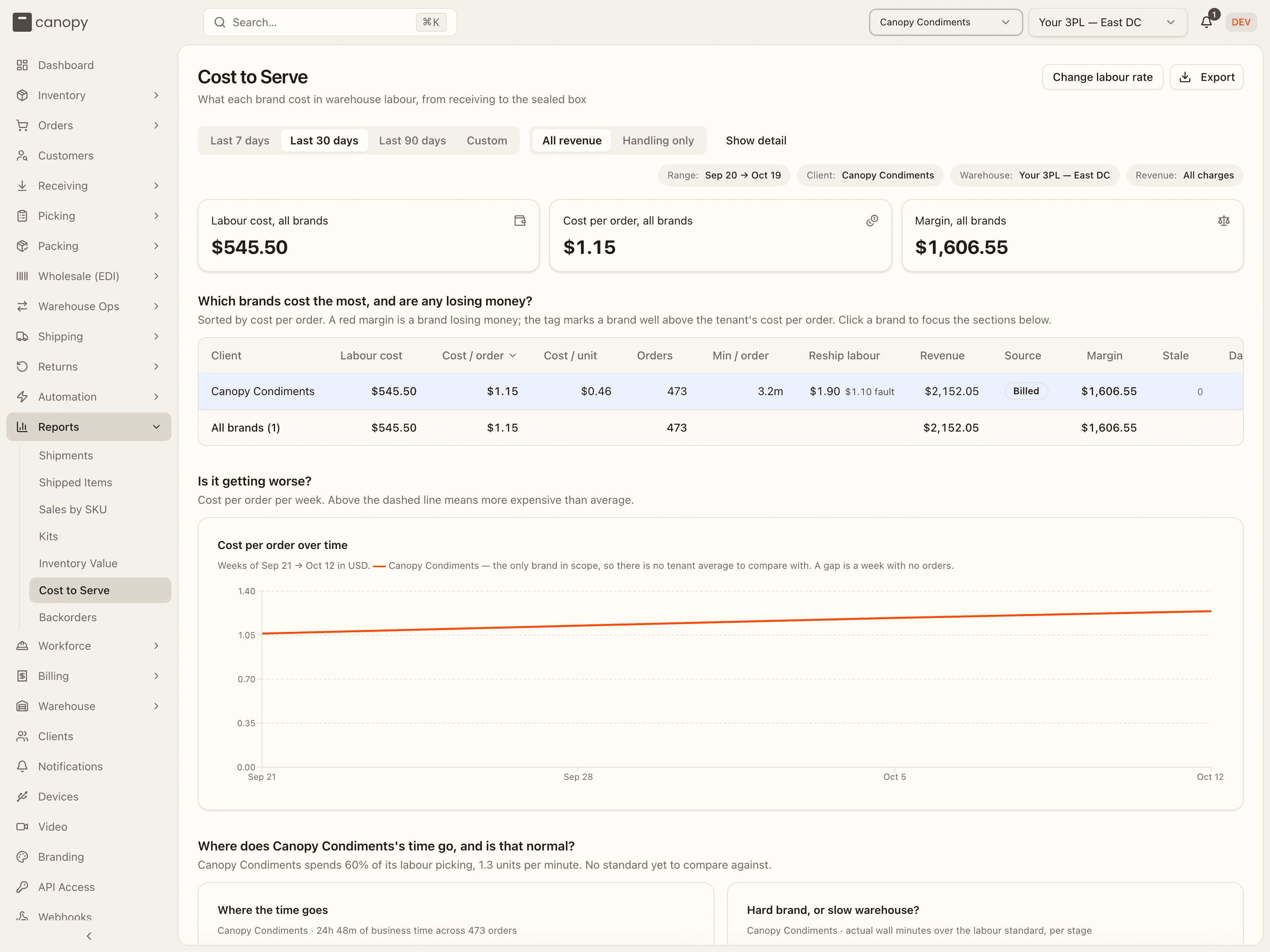
Task: Click the Orders cart icon
Action: coord(22,125)
